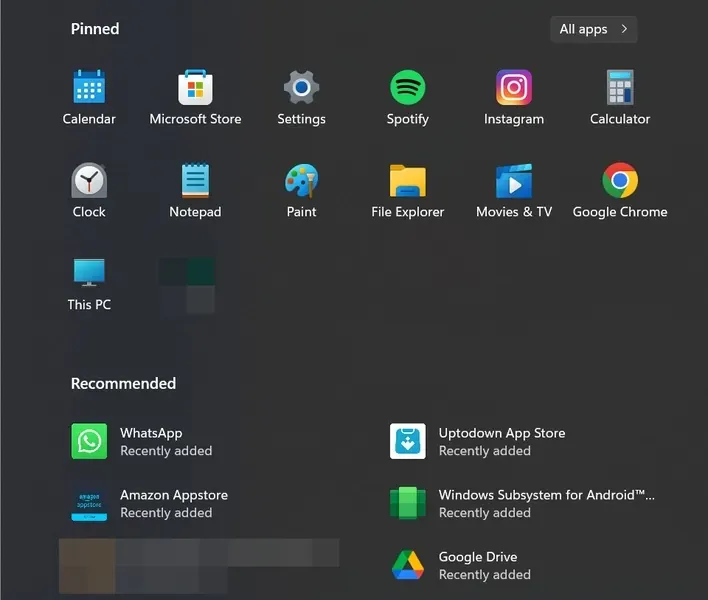This screenshot has height=600, width=708.
Task: Click the File Explorer label text
Action: tap(407, 212)
